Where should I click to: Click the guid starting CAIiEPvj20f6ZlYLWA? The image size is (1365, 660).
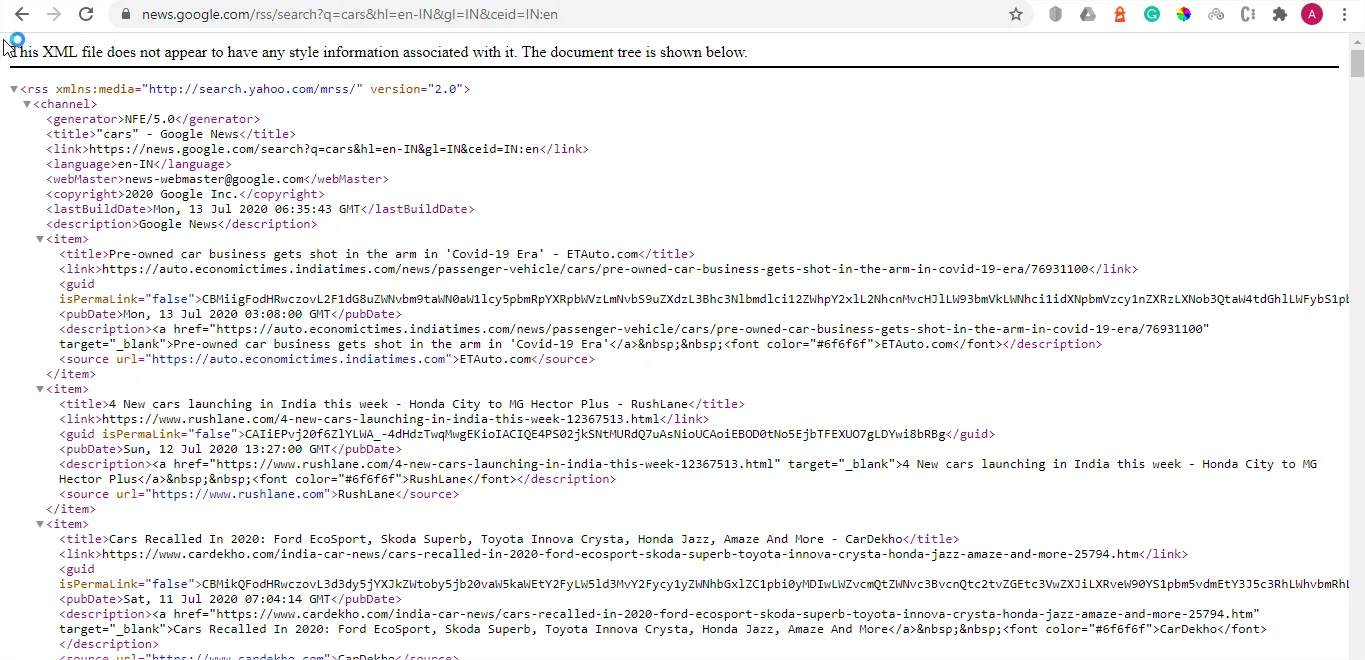coord(527,434)
